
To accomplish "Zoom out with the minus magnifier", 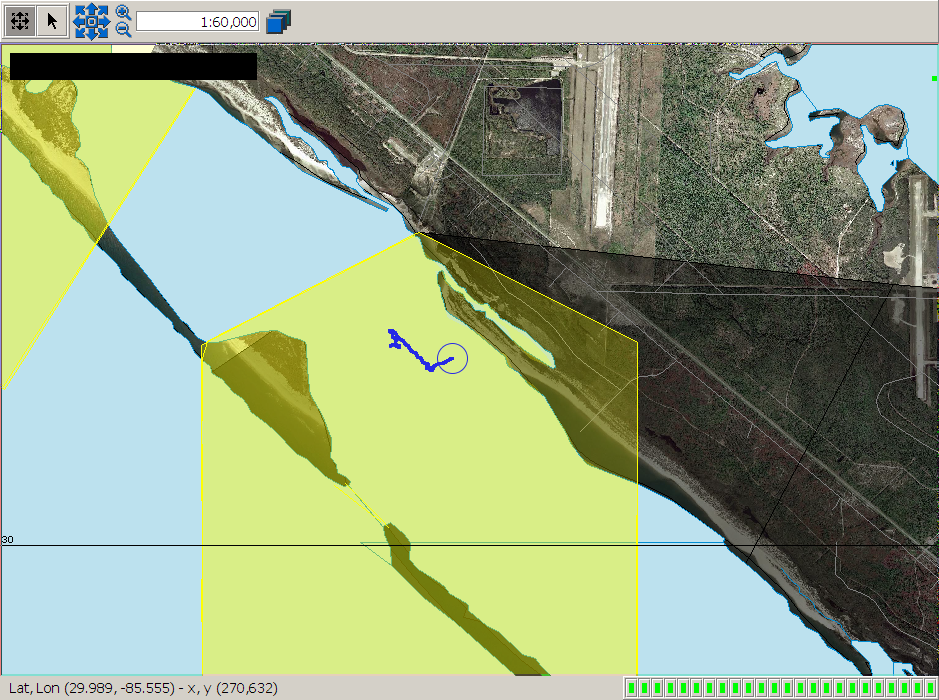I will pyautogui.click(x=123, y=29).
